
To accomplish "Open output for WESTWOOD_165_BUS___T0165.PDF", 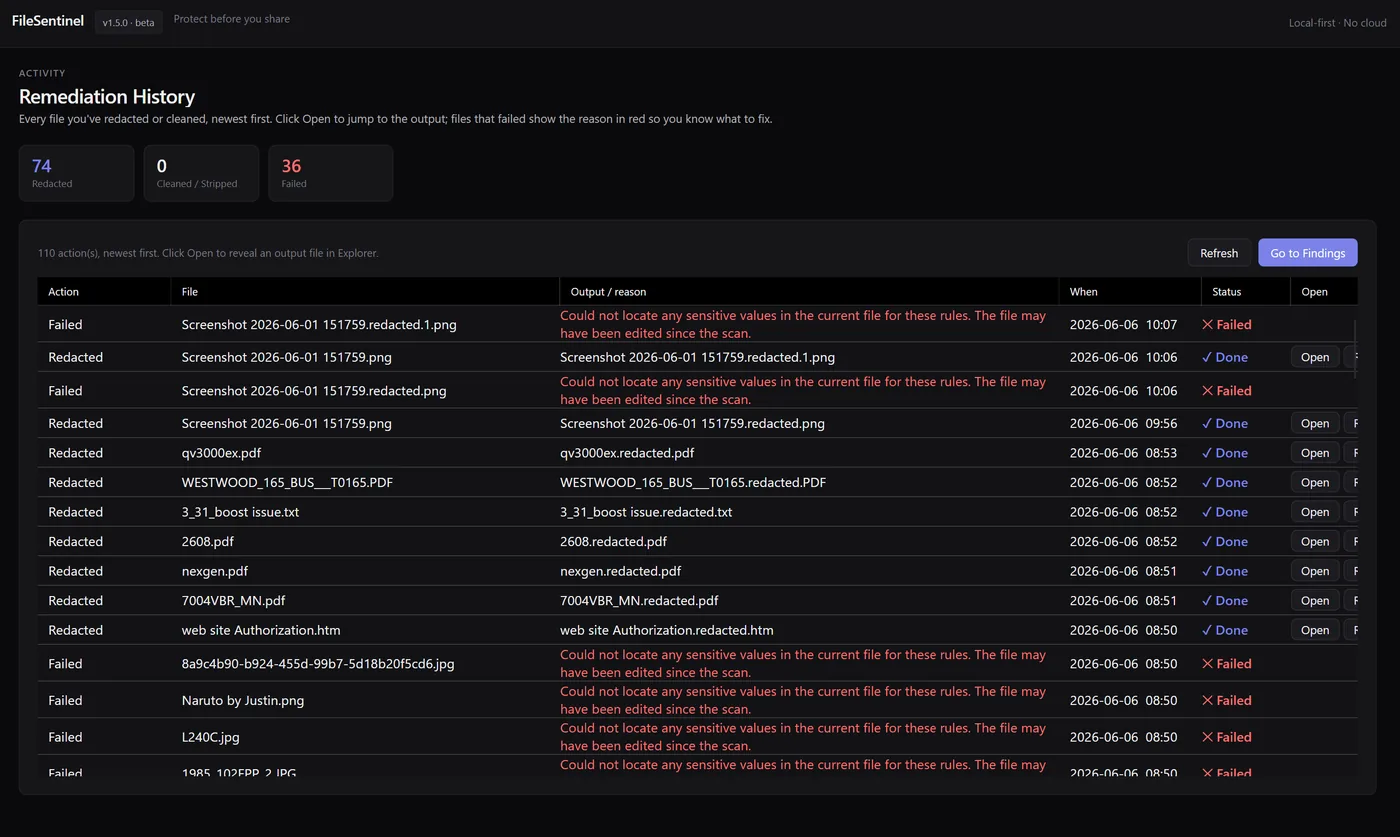I will point(1315,482).
